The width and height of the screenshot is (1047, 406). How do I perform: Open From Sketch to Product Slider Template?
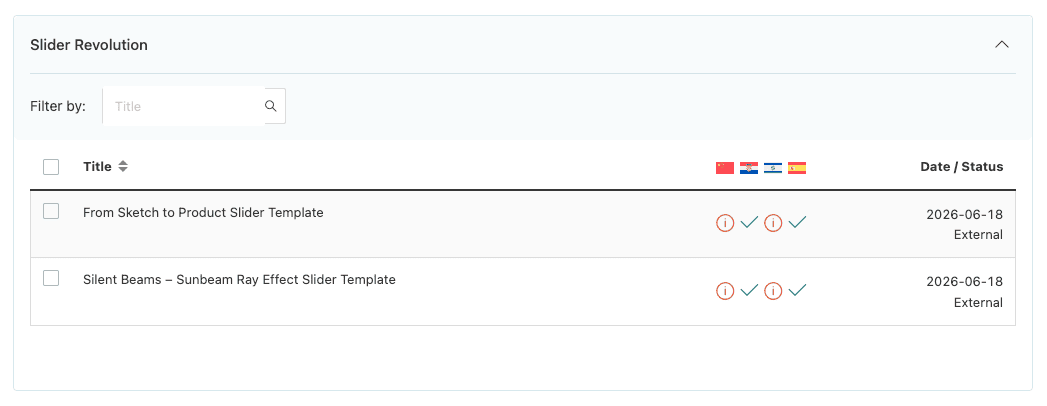[203, 212]
